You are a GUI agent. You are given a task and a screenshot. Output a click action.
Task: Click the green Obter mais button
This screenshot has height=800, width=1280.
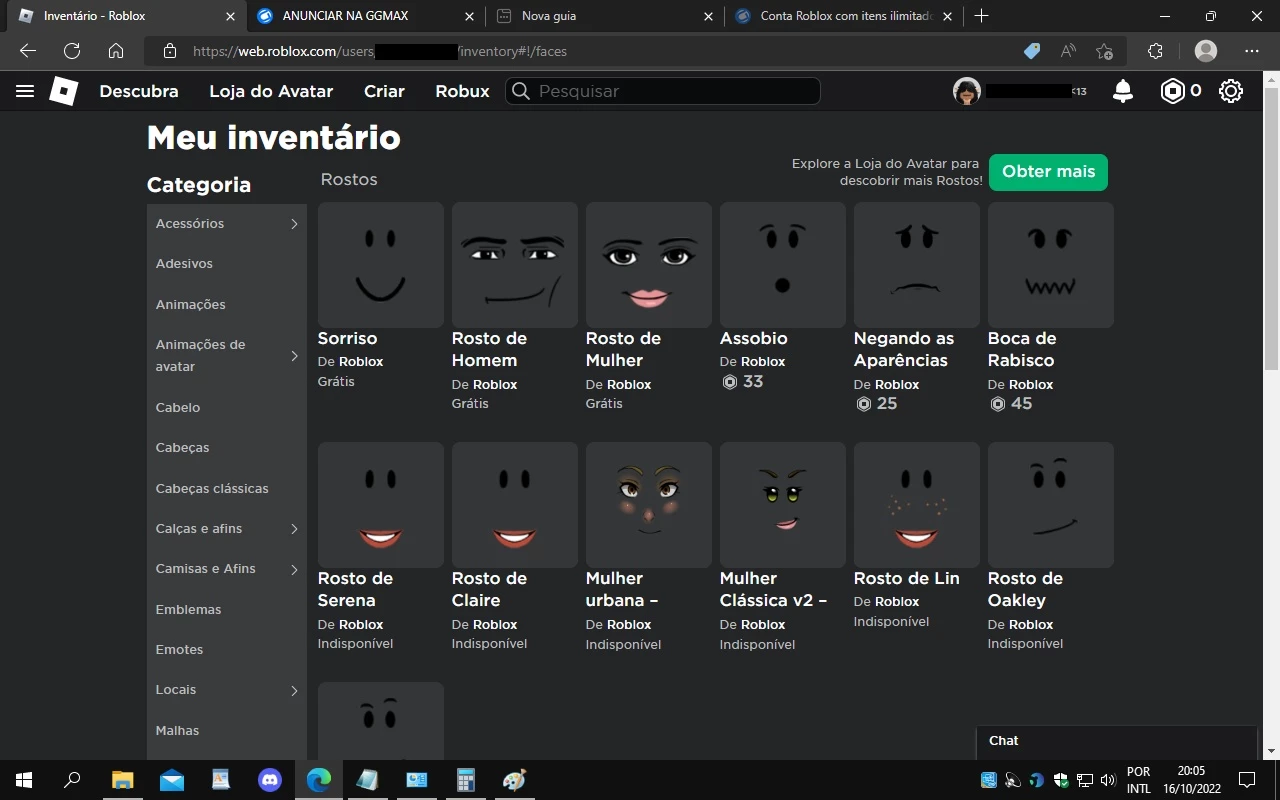(x=1048, y=172)
